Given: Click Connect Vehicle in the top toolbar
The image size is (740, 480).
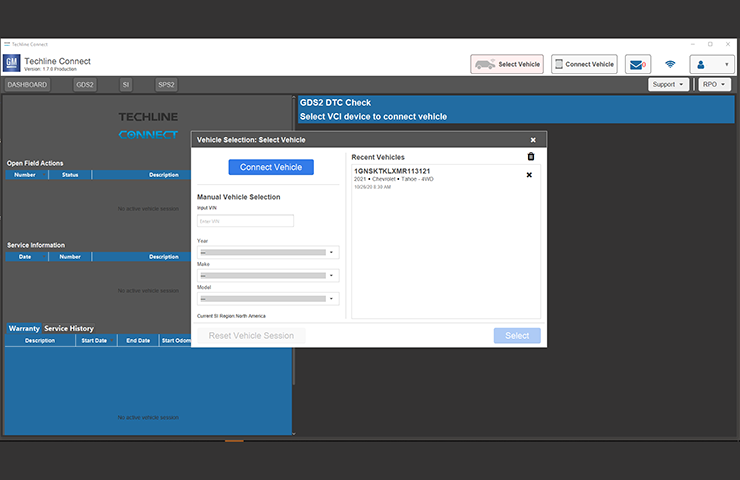Looking at the screenshot, I should pos(584,64).
